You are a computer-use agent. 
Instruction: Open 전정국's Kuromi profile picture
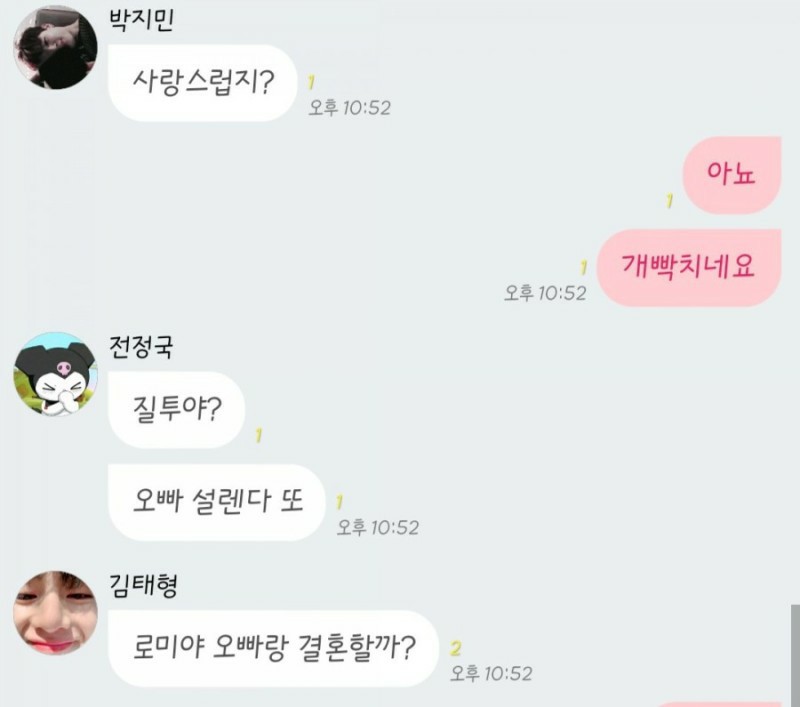point(55,374)
